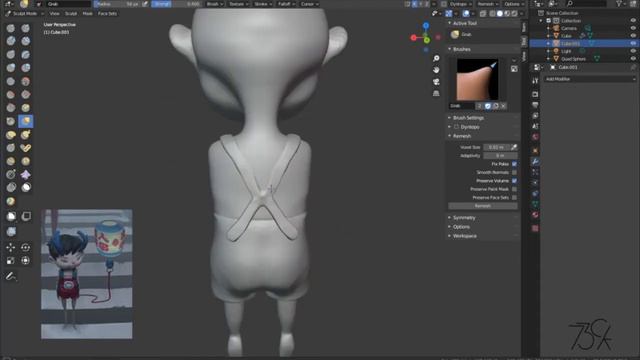Select the Pinch brush tool

(x=11, y=121)
